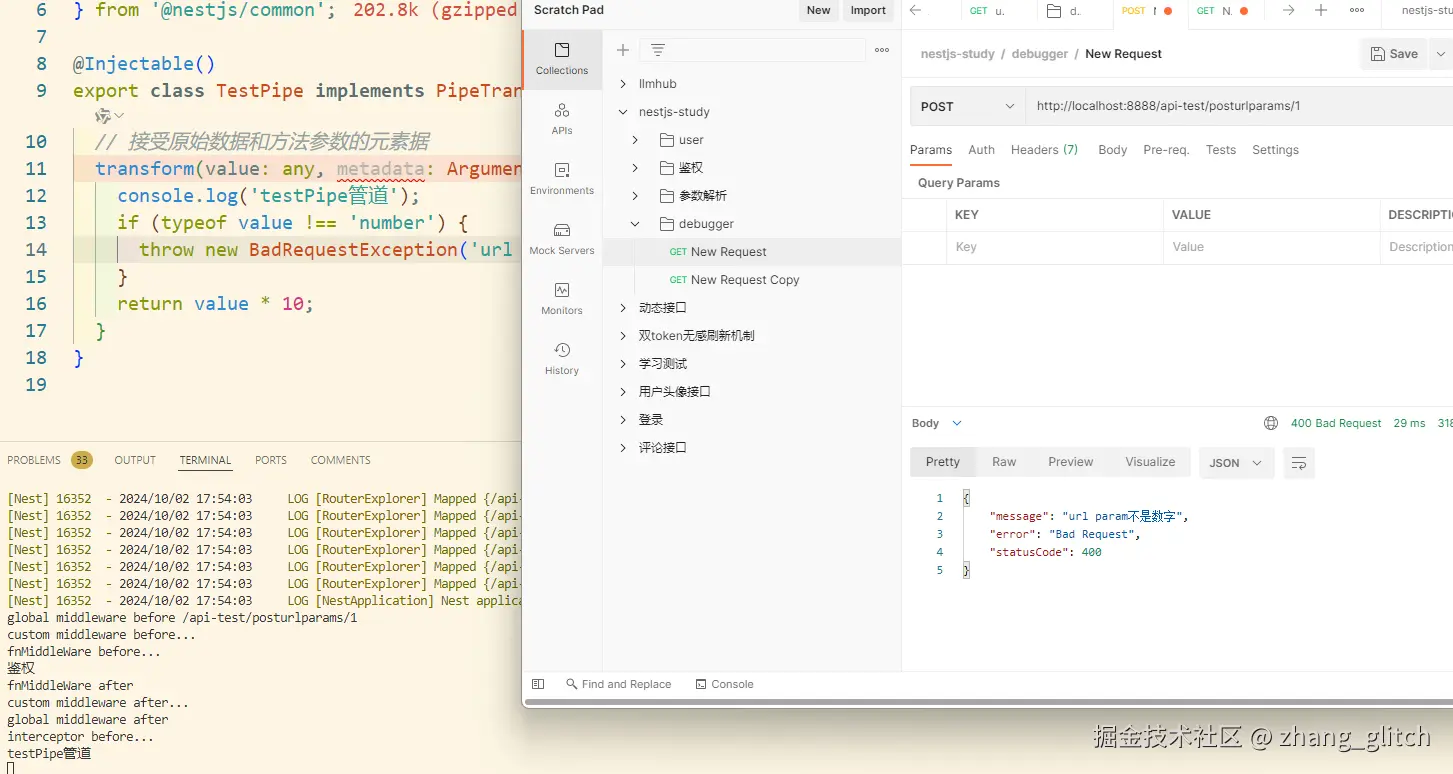
Task: Expand the user folder
Action: click(x=635, y=140)
